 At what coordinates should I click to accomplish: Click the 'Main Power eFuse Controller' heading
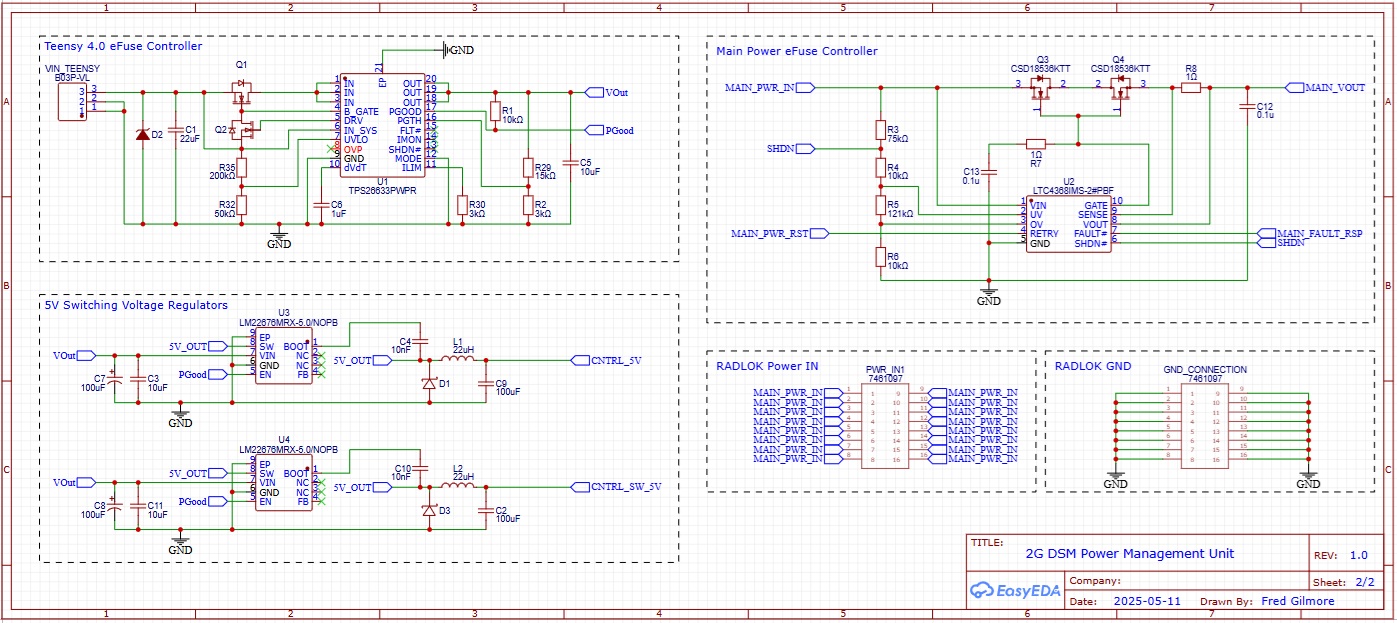[797, 51]
